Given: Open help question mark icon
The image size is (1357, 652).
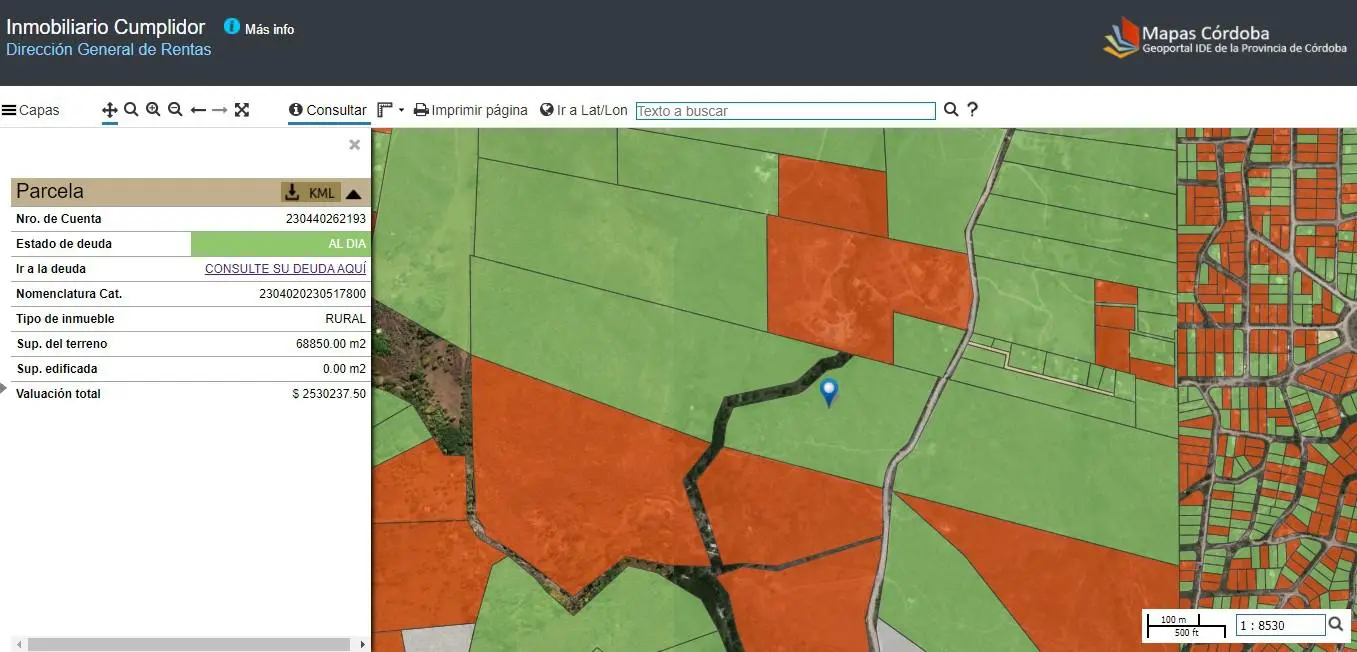Looking at the screenshot, I should tap(972, 110).
